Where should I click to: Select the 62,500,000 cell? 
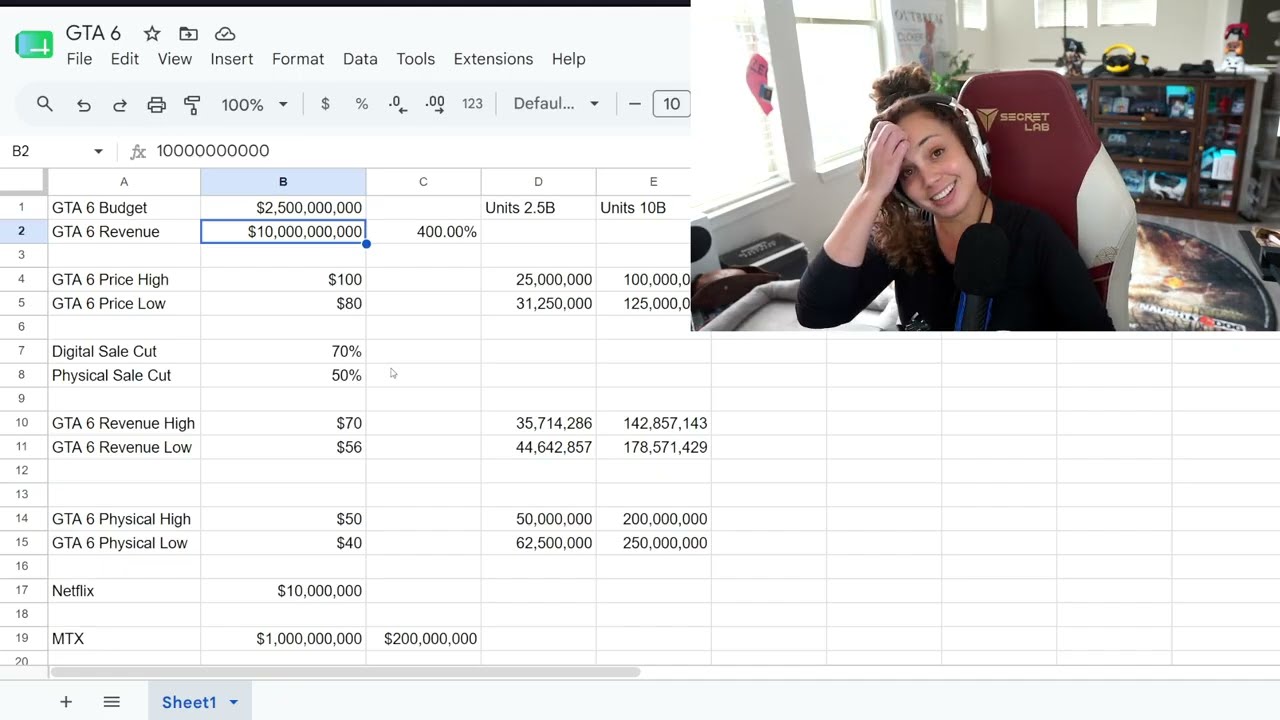click(538, 544)
